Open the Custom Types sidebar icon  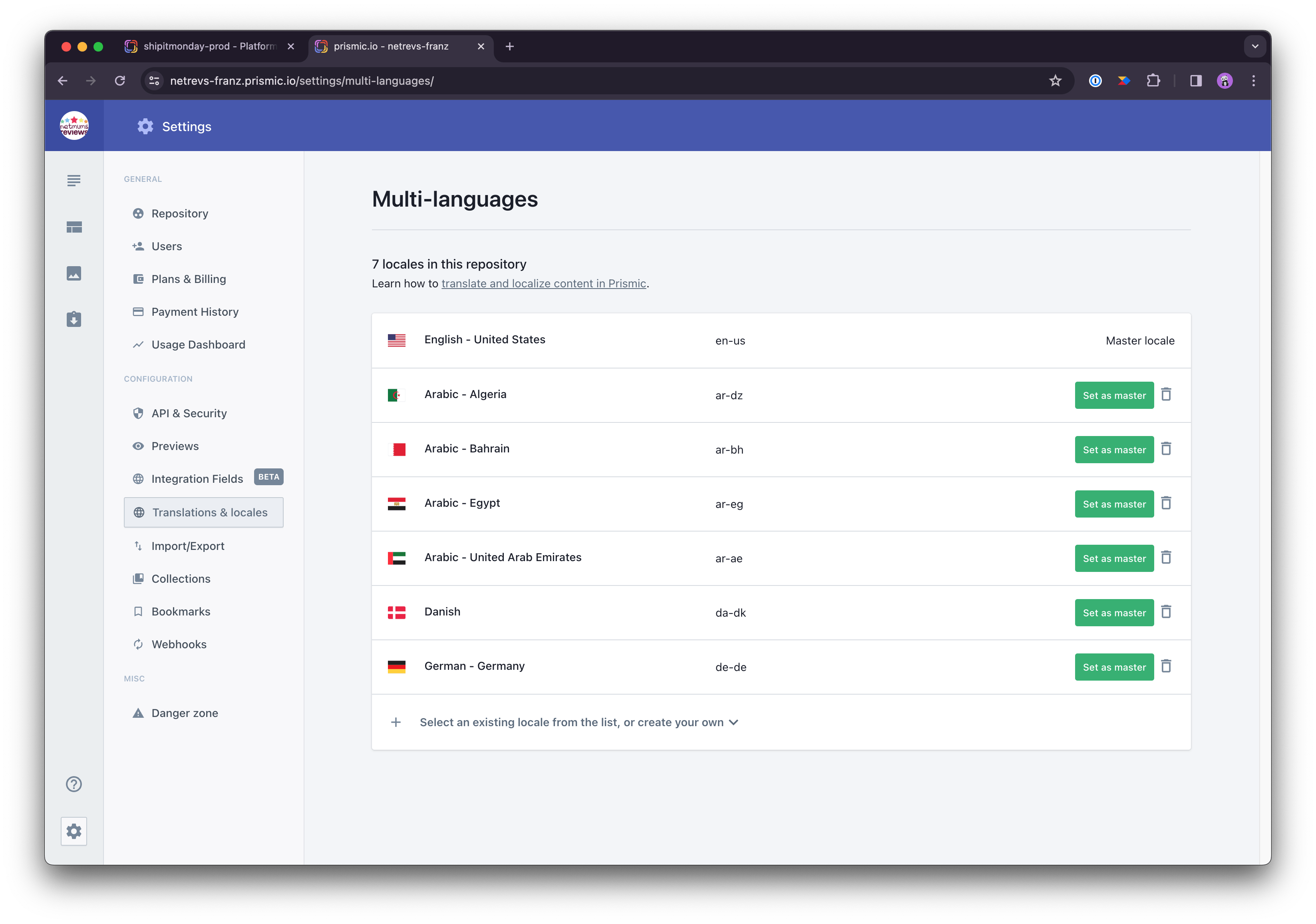[x=74, y=227]
